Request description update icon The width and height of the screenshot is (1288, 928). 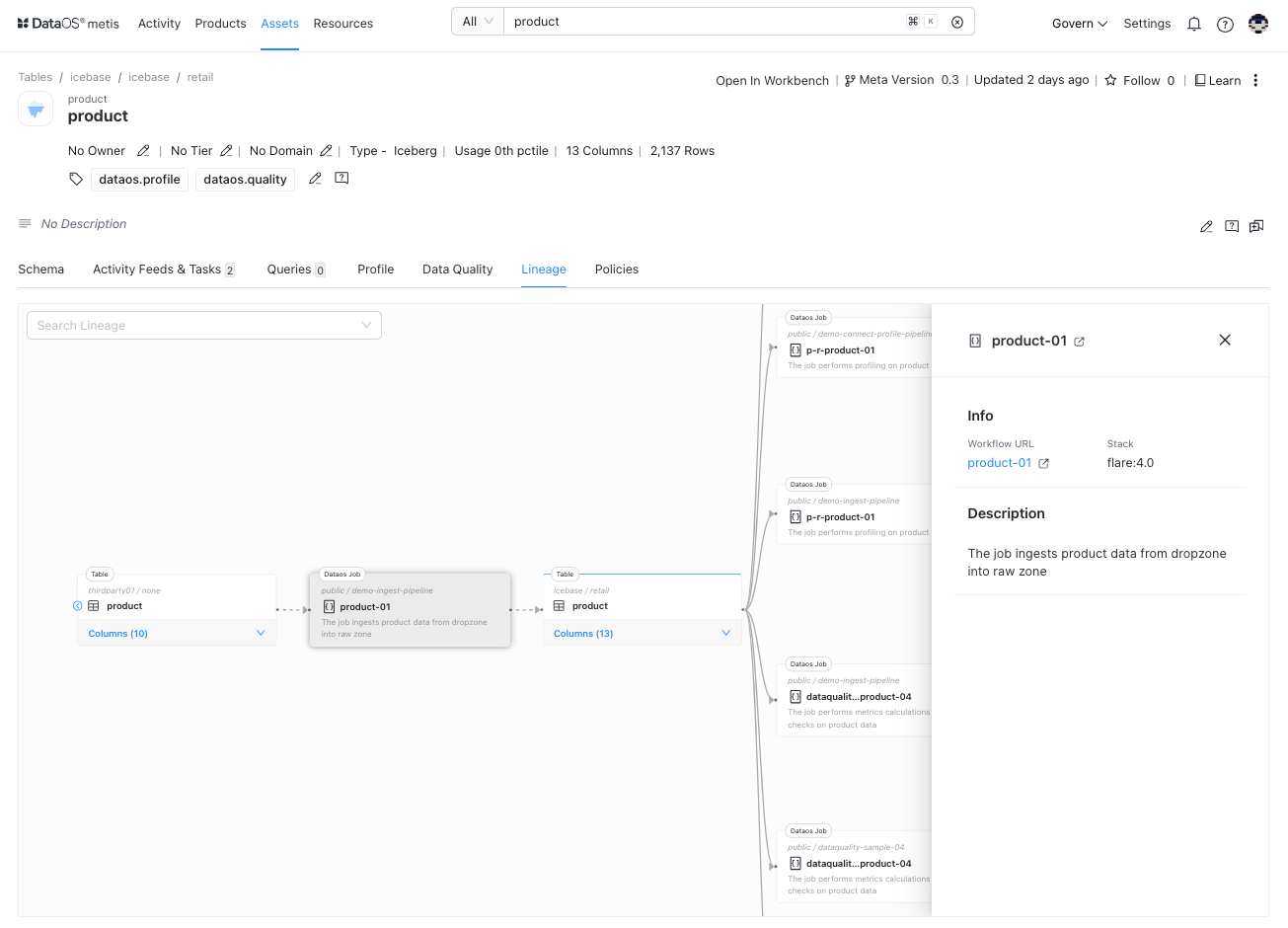(1232, 226)
